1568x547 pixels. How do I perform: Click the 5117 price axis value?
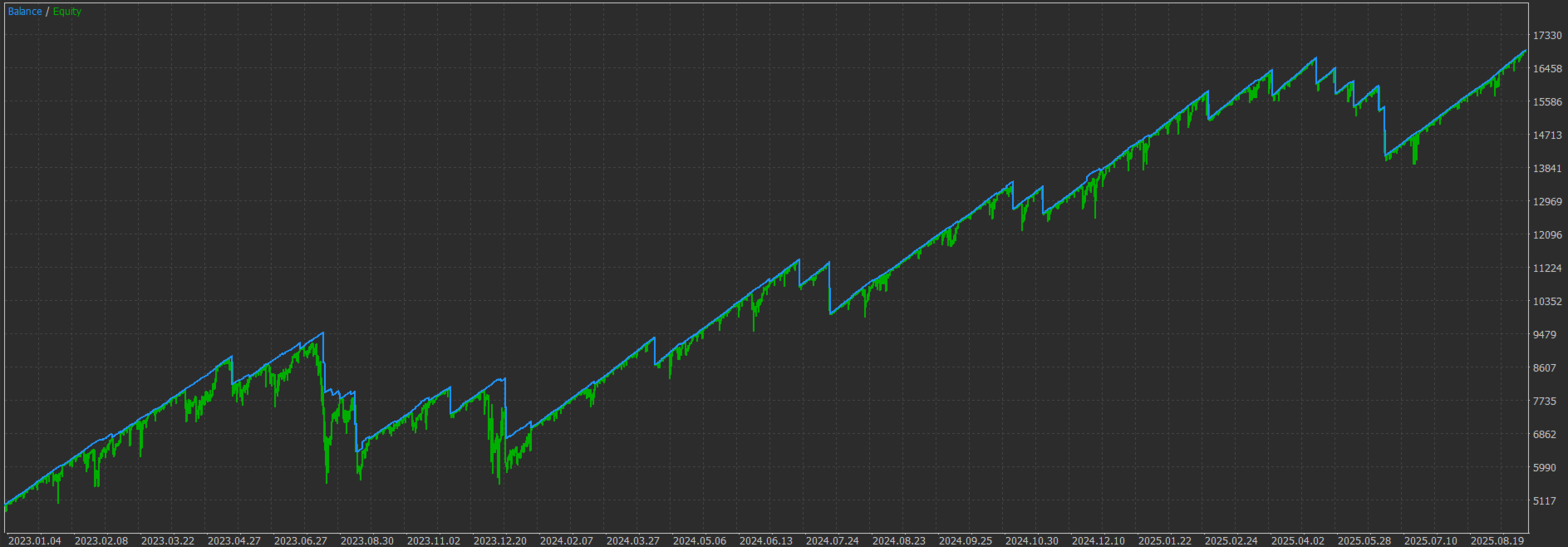tap(1545, 501)
